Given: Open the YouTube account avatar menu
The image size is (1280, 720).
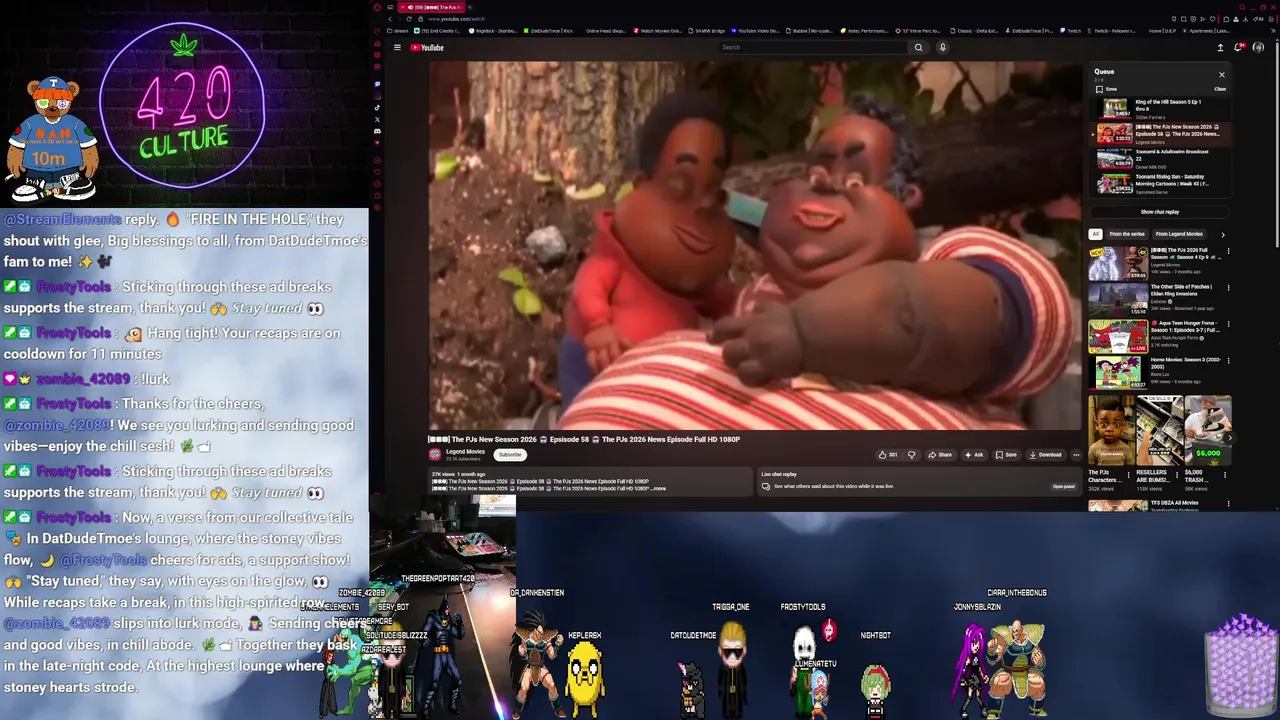Looking at the screenshot, I should [1258, 47].
